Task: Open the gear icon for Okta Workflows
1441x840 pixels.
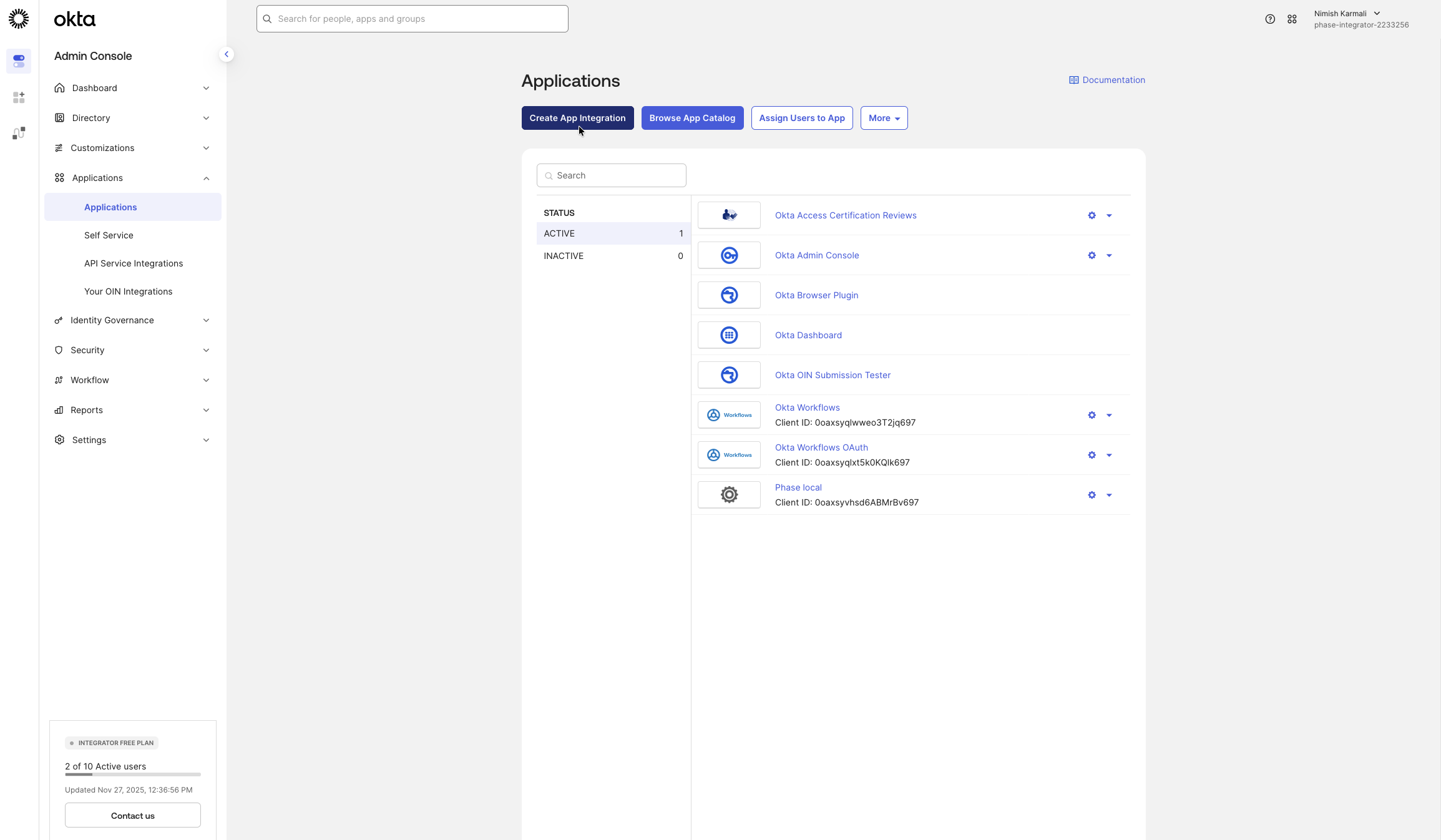Action: click(x=1090, y=415)
